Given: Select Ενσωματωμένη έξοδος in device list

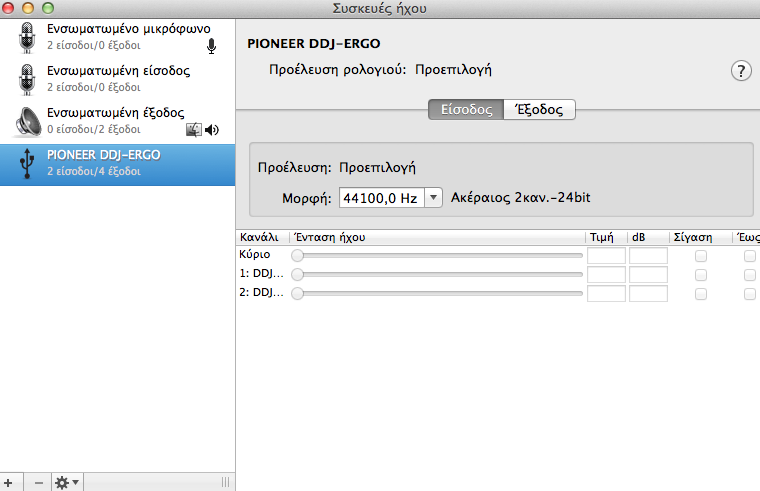Looking at the screenshot, I should (x=117, y=121).
